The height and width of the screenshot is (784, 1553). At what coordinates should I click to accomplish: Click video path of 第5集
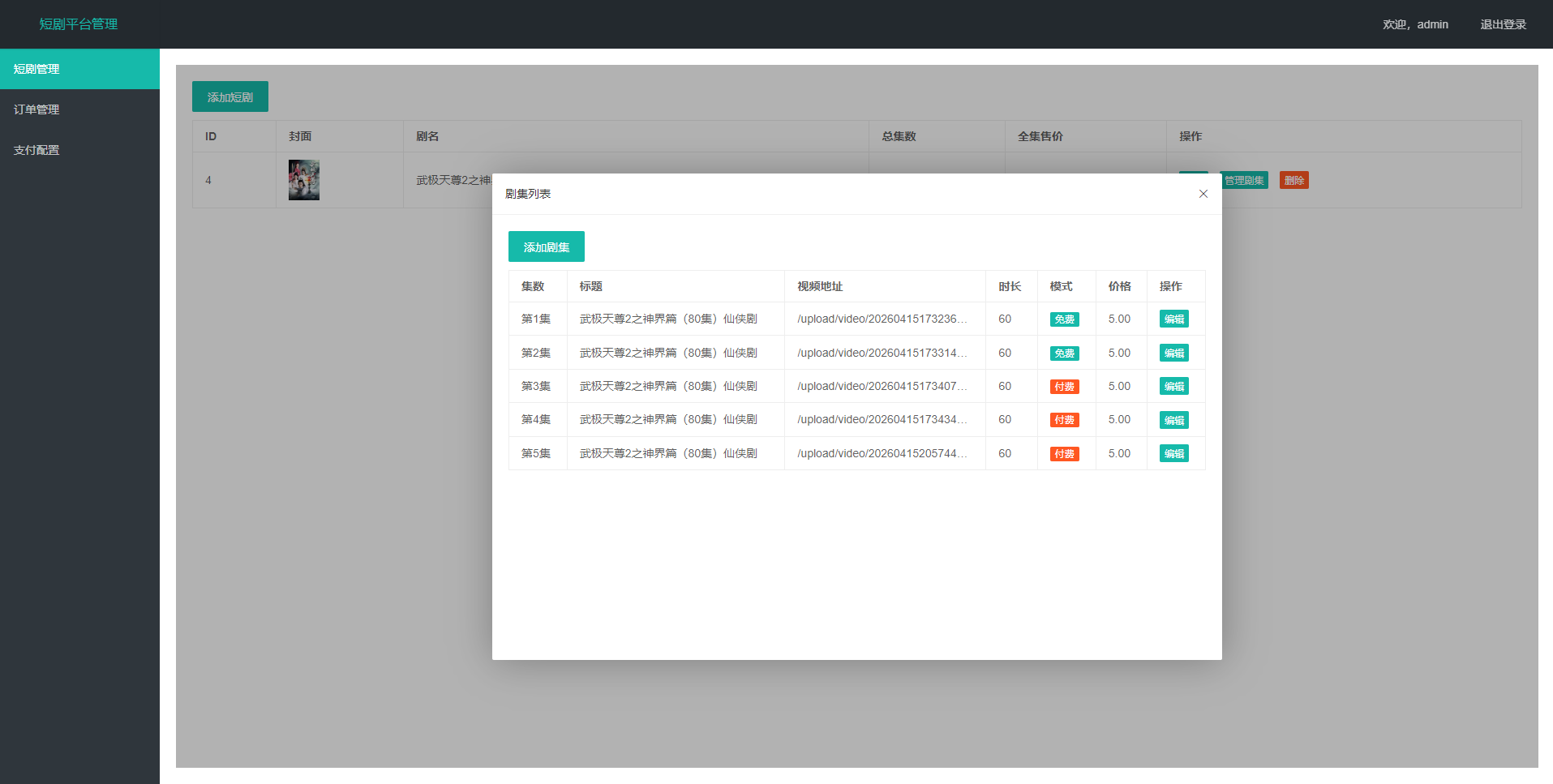coord(882,453)
